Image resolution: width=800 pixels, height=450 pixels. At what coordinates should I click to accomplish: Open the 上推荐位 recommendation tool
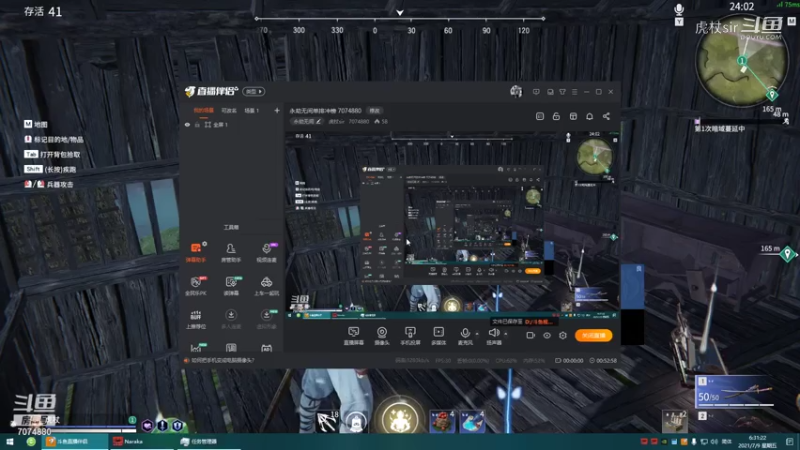pos(196,319)
